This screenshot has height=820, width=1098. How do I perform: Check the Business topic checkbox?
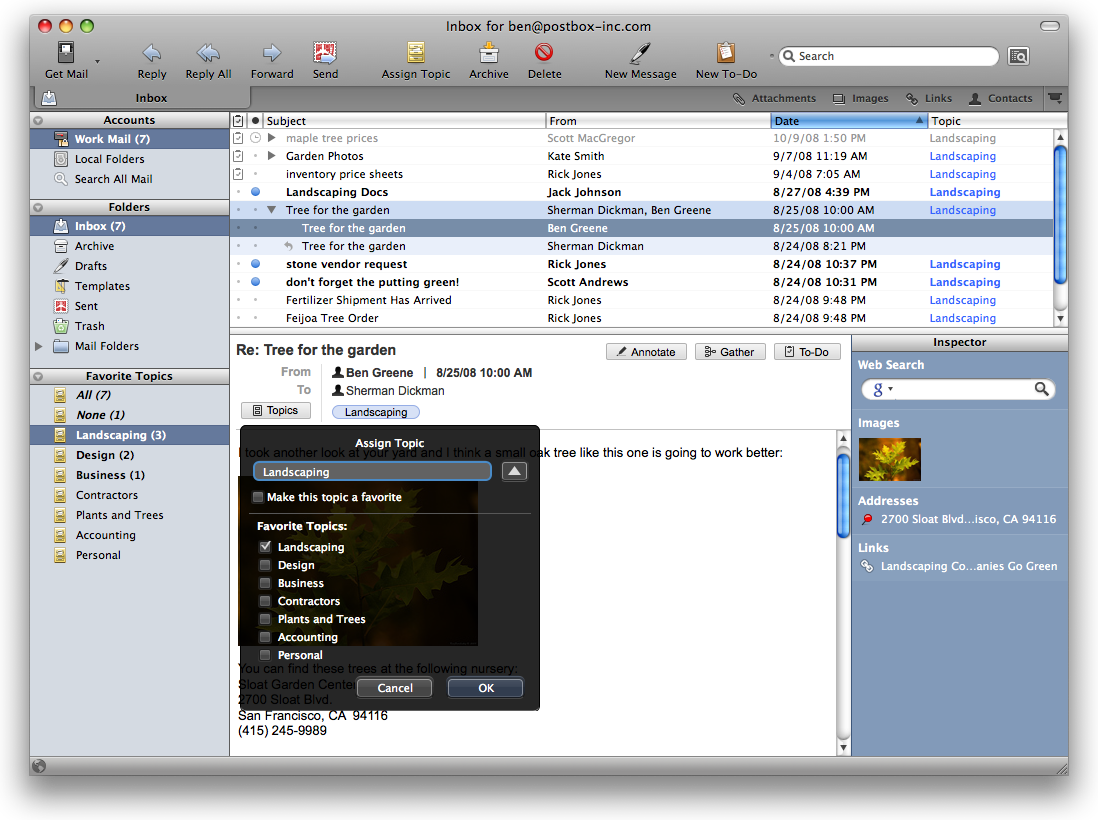pos(265,583)
